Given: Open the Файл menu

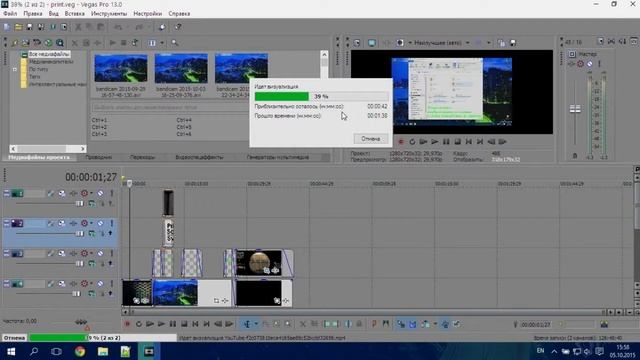Looking at the screenshot, I should [11, 13].
